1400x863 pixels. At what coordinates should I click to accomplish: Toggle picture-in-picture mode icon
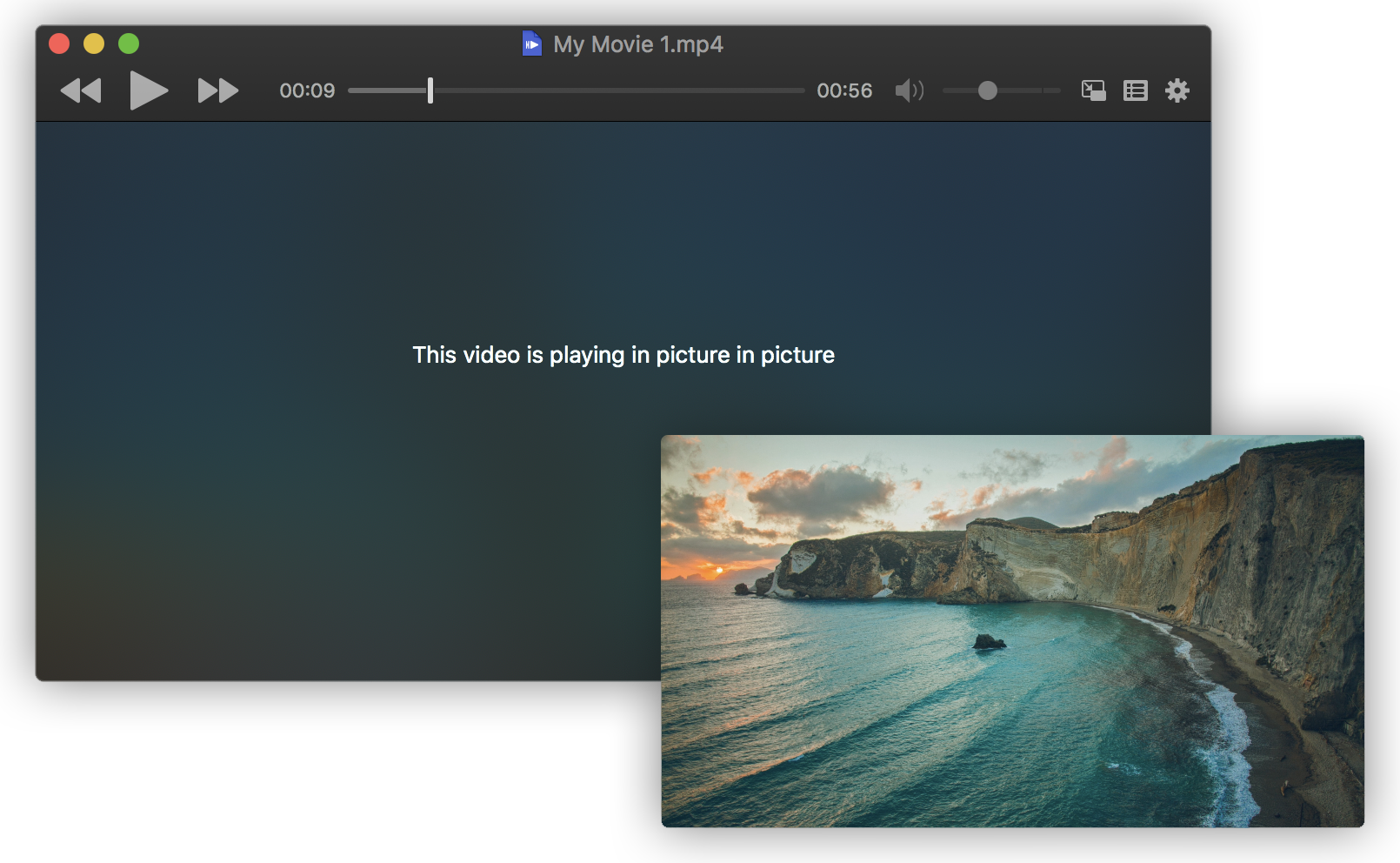(x=1093, y=90)
